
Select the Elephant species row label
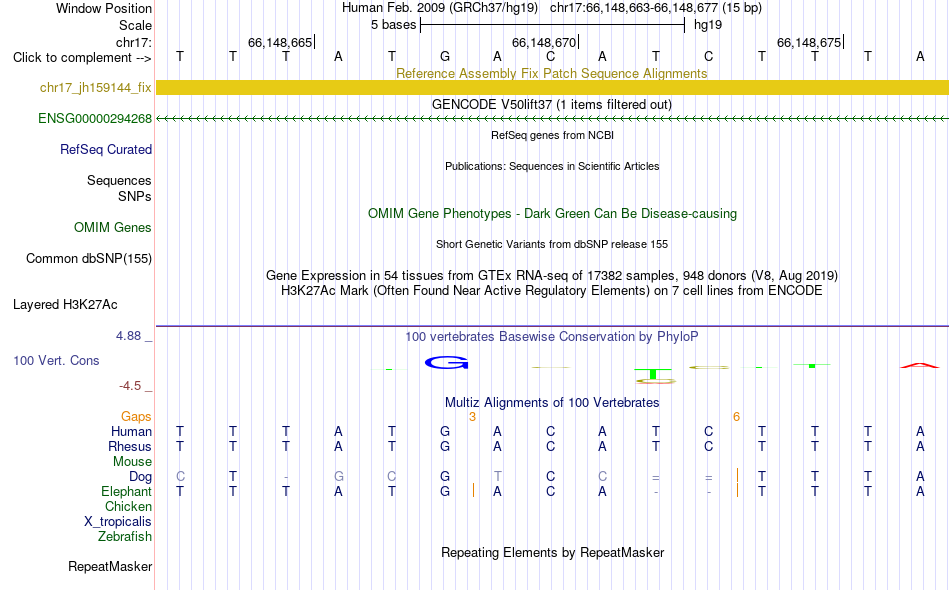click(x=126, y=492)
